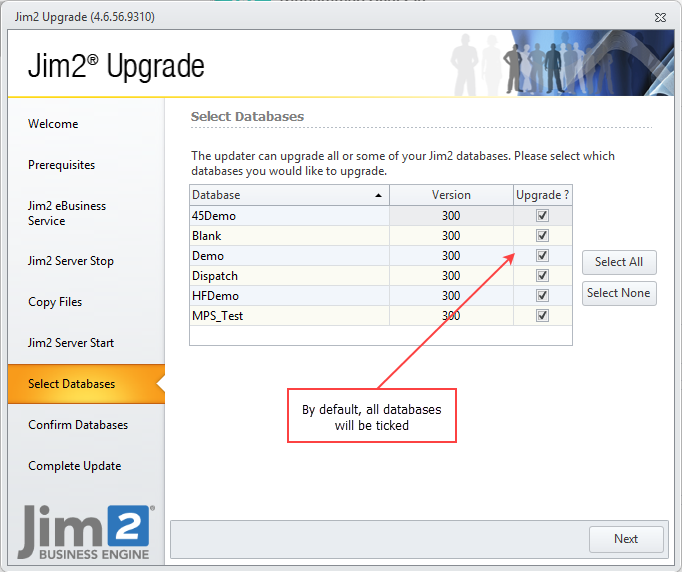The image size is (682, 572).
Task: Select the Demo database name
Action: [x=208, y=256]
